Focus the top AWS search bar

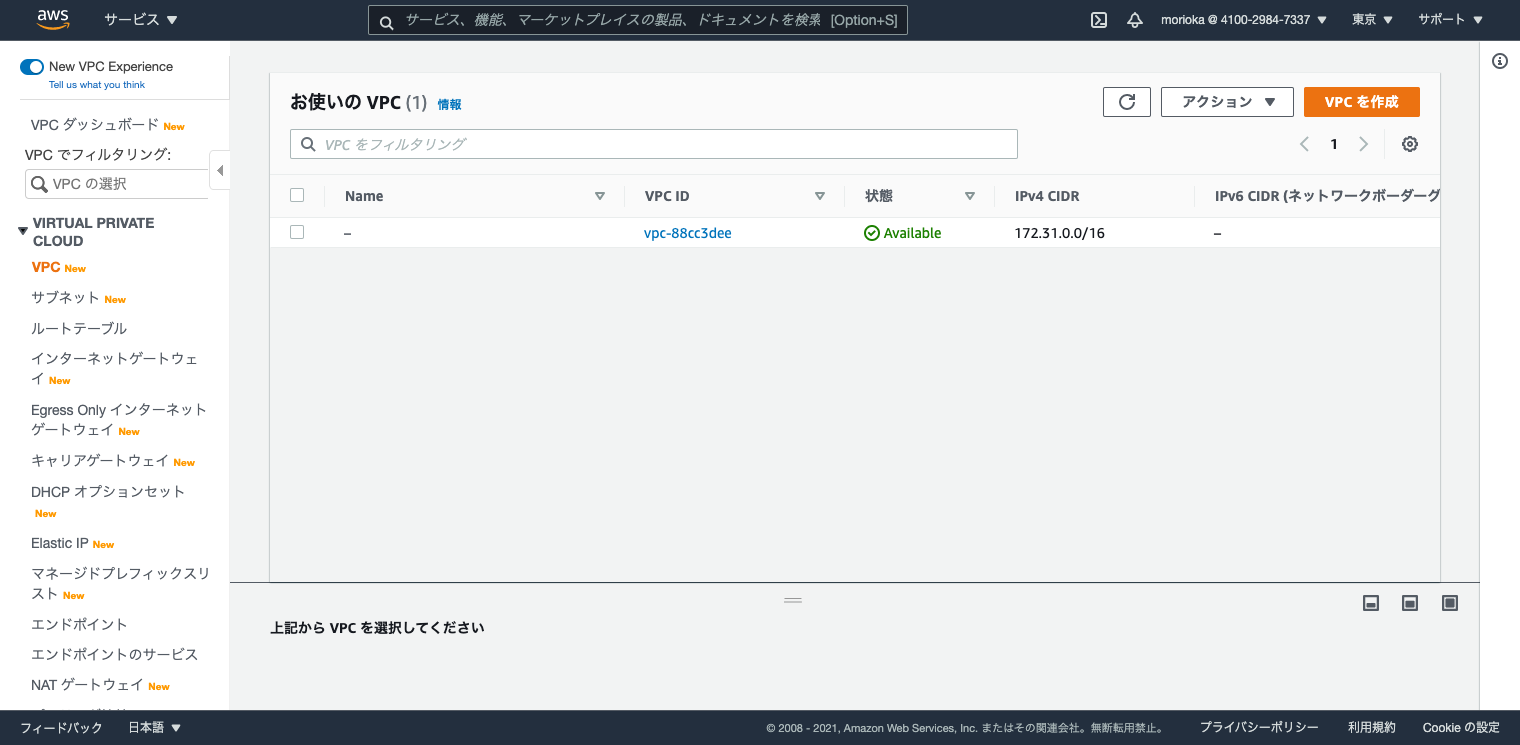pyautogui.click(x=638, y=20)
